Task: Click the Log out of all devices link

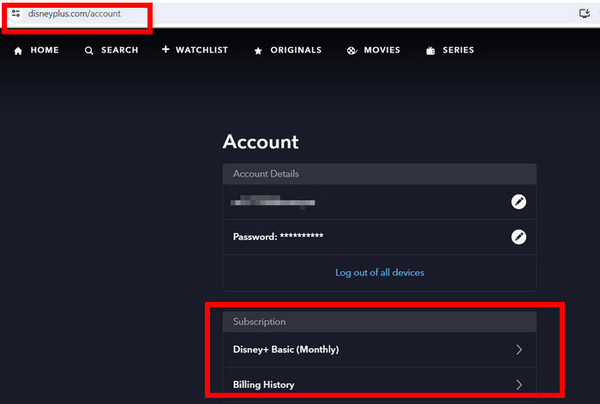Action: tap(380, 272)
